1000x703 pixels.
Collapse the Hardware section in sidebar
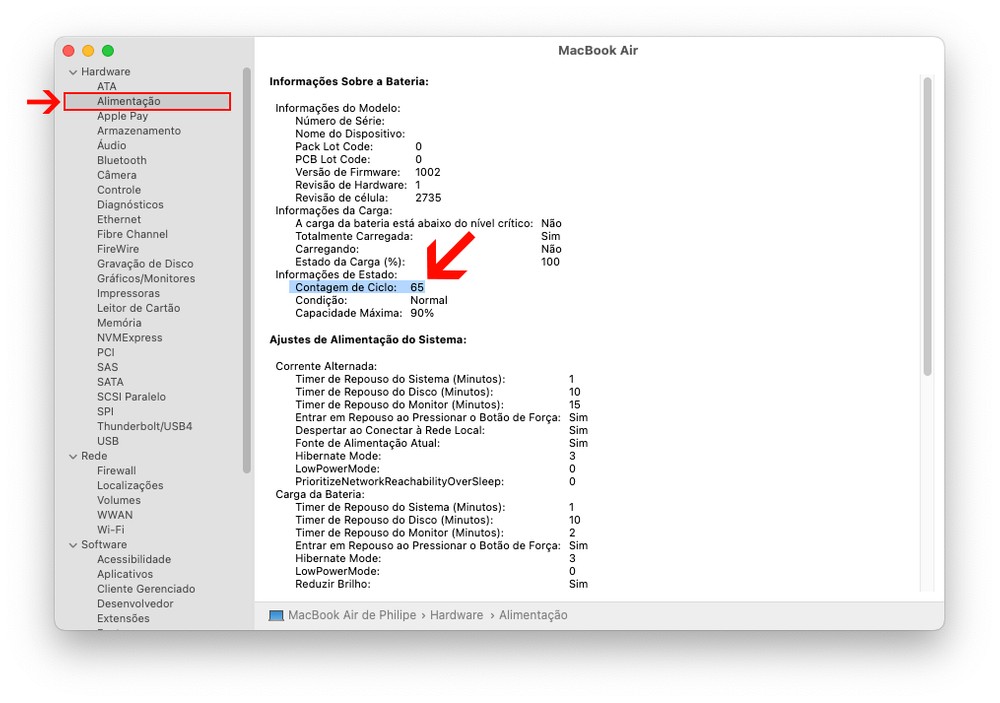[73, 72]
